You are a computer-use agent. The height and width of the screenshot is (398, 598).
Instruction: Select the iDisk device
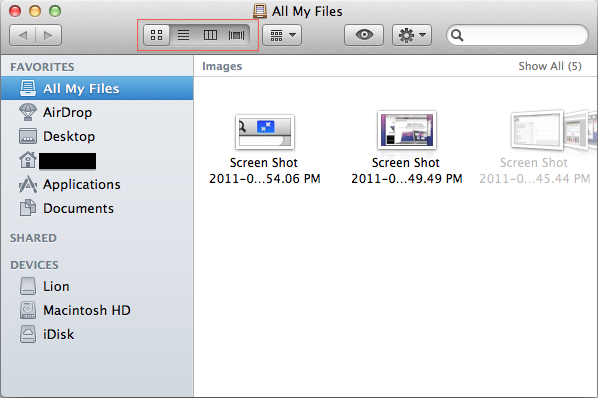coord(97,334)
